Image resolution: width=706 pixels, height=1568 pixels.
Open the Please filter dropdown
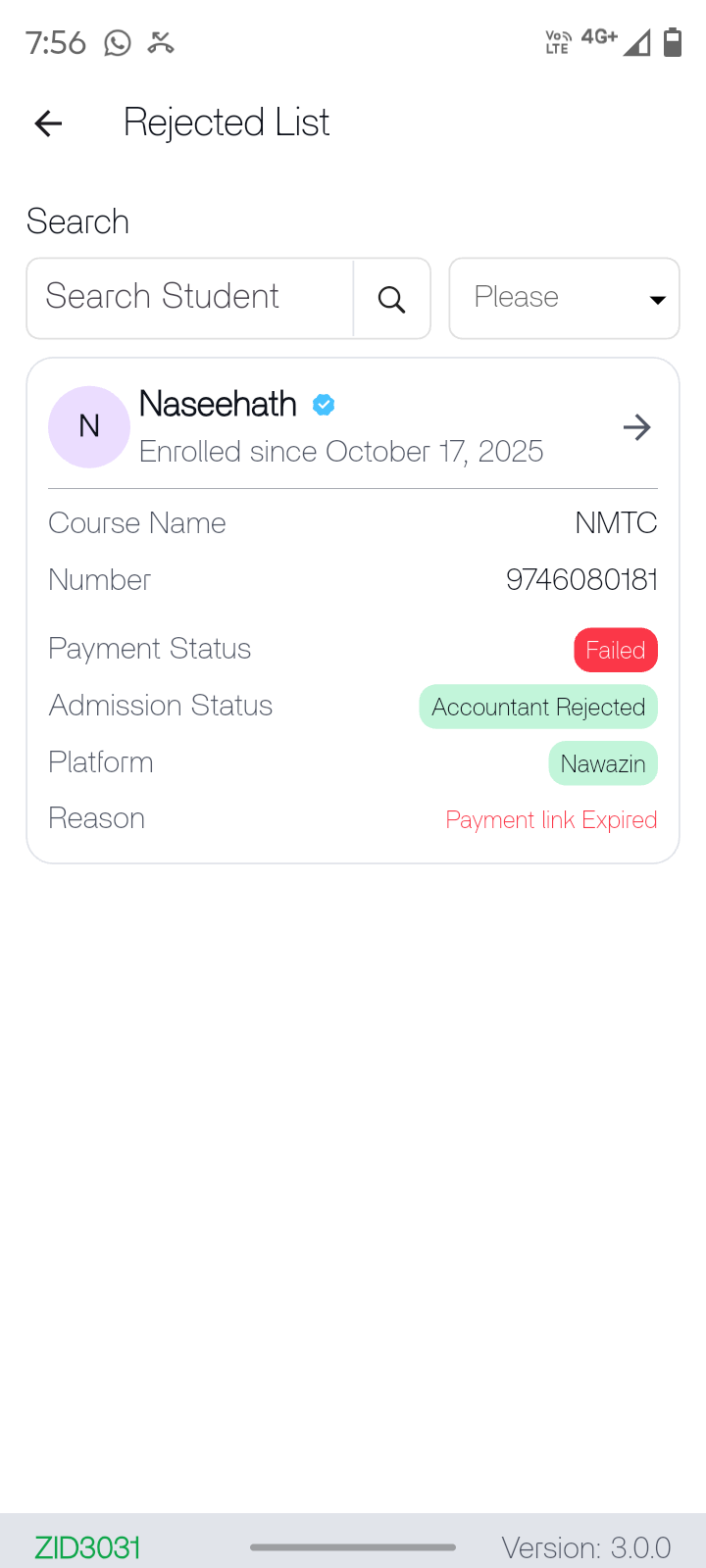549,298
